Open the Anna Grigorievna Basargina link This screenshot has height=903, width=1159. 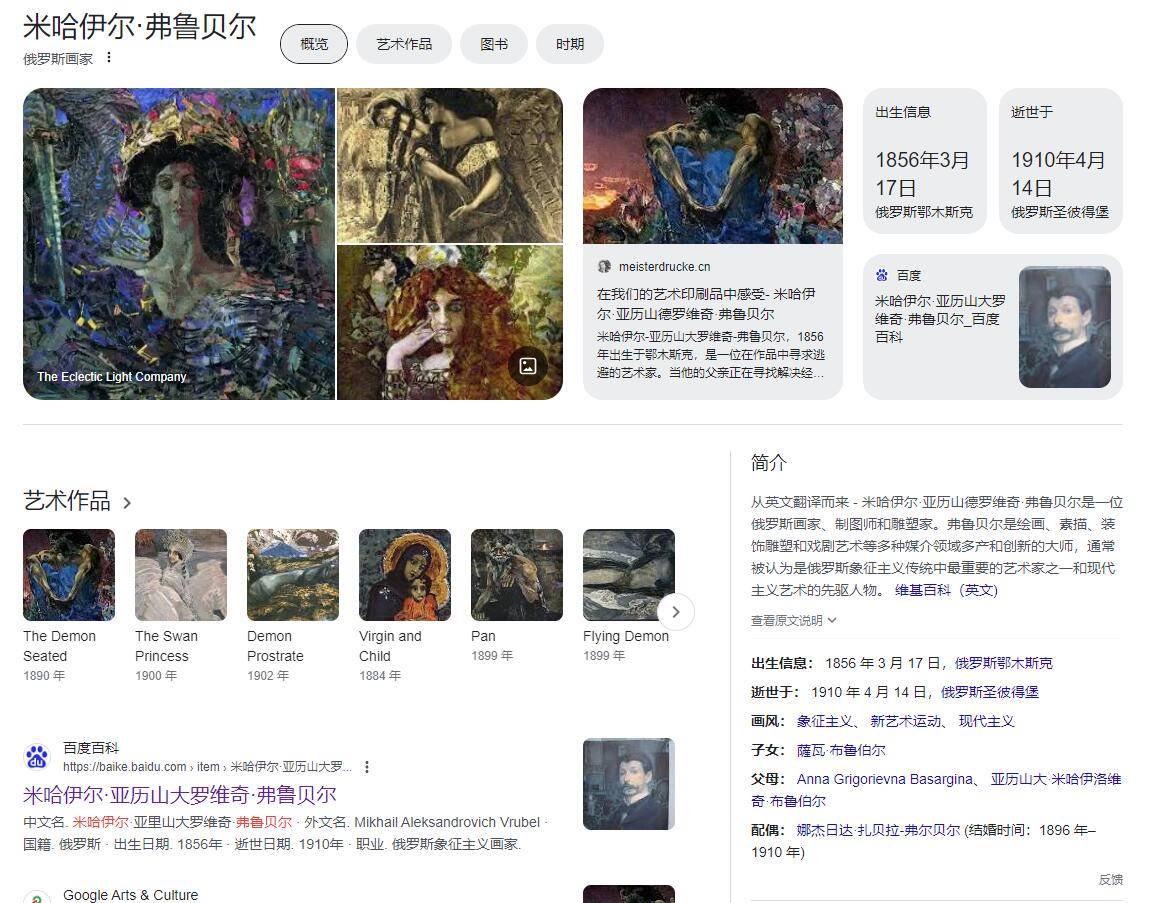click(885, 780)
